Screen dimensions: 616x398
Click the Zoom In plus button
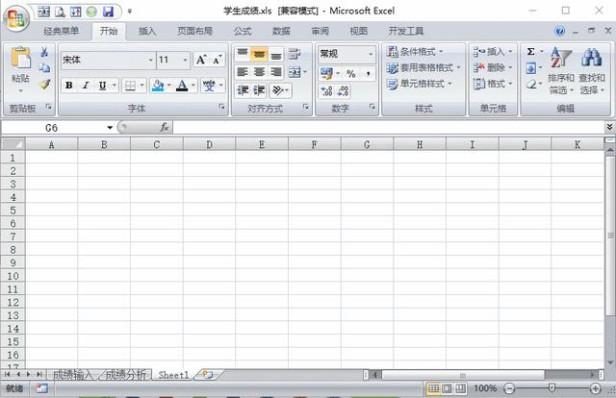point(595,389)
